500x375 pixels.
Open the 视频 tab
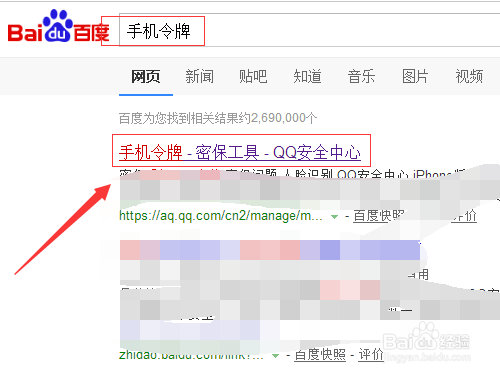point(469,77)
